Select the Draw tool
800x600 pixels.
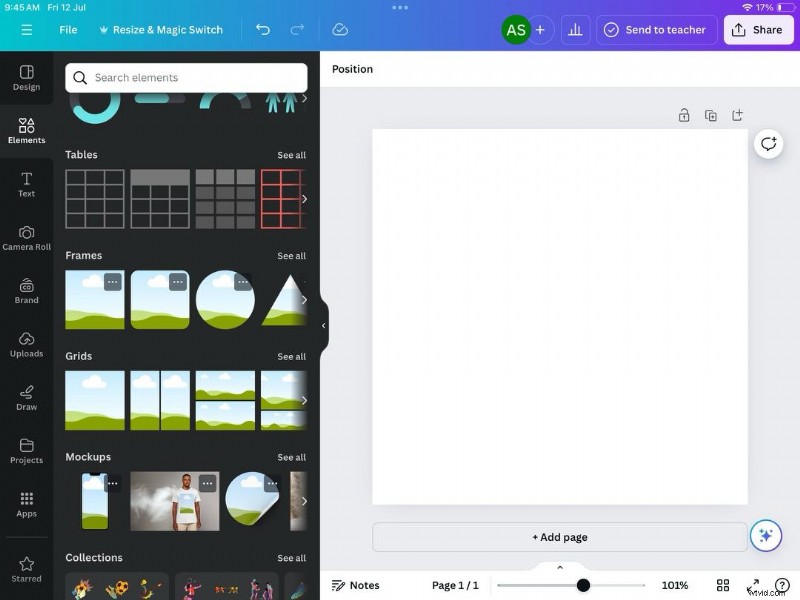coord(26,397)
